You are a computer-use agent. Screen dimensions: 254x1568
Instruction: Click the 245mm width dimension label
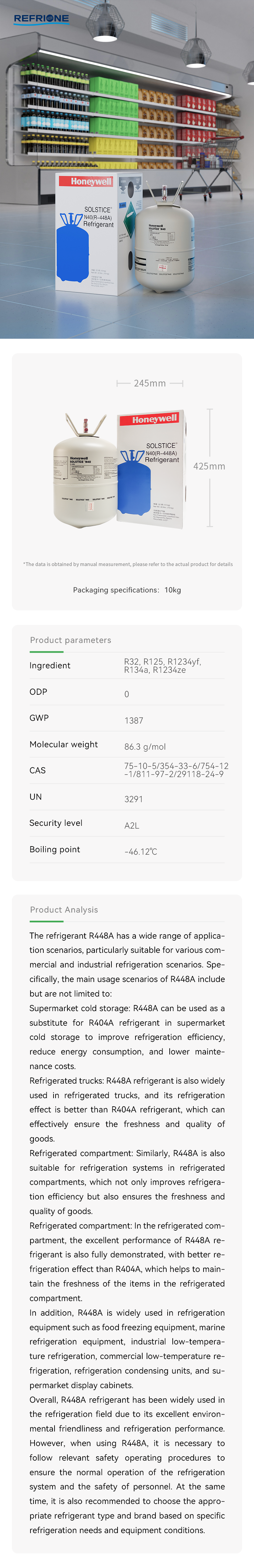click(150, 383)
